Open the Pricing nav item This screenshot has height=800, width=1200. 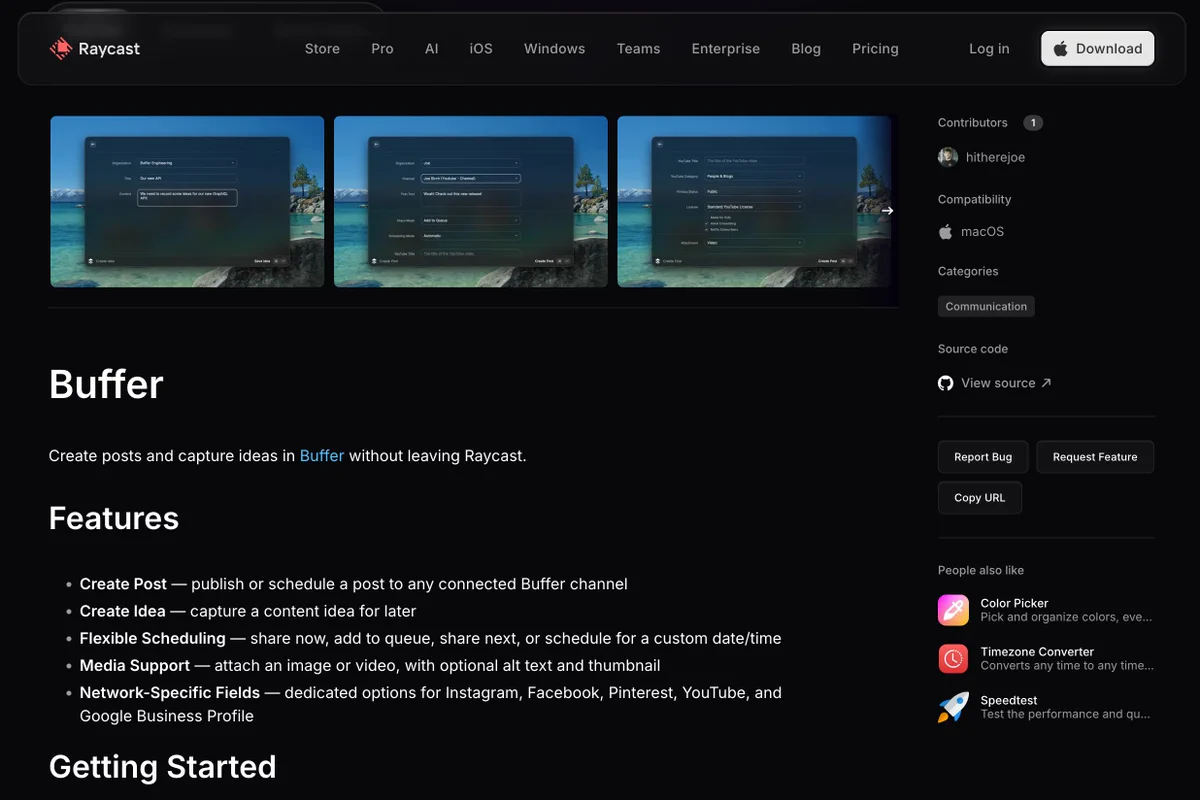(x=875, y=48)
